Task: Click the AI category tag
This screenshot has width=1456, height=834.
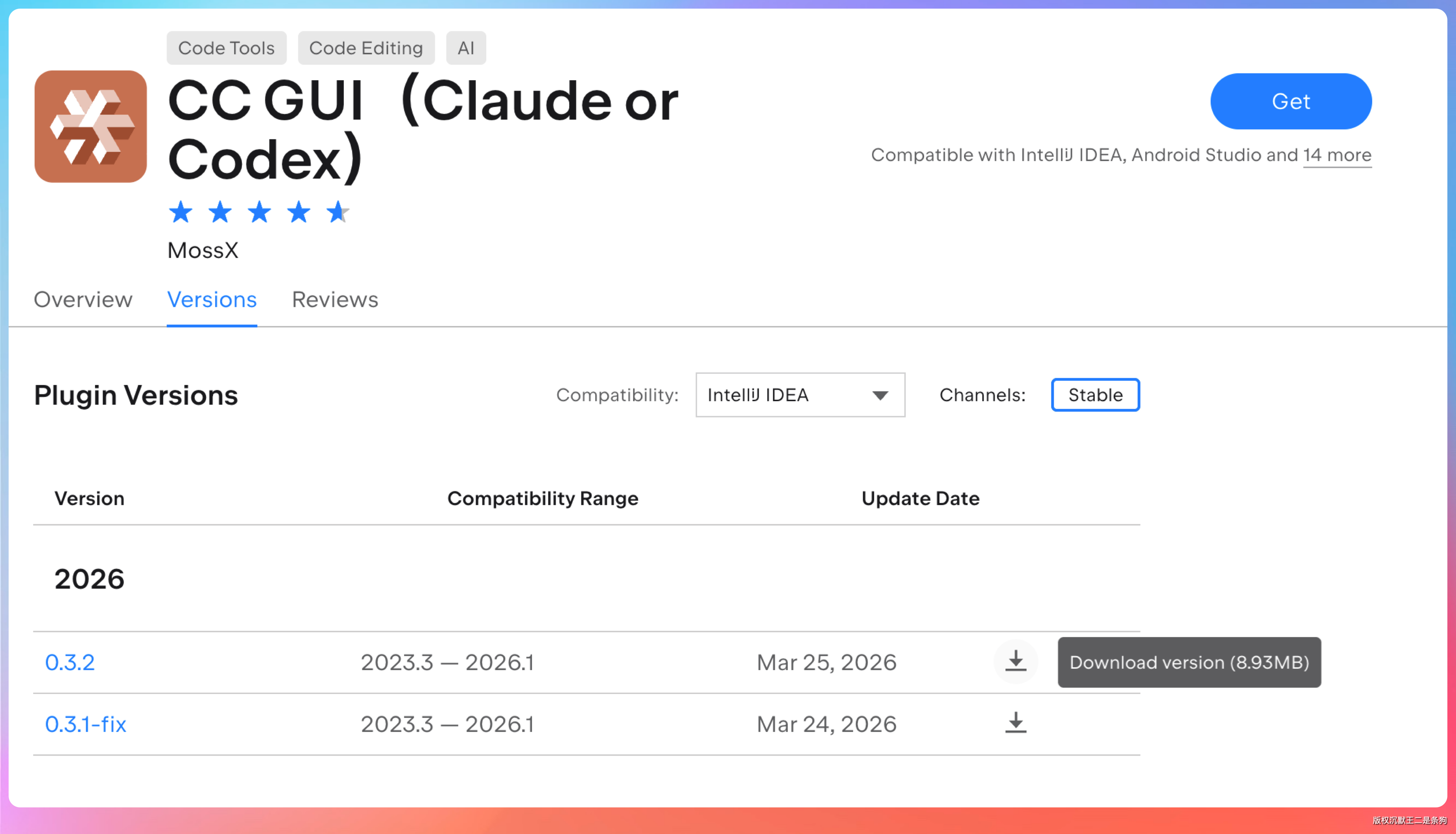Action: (x=465, y=48)
